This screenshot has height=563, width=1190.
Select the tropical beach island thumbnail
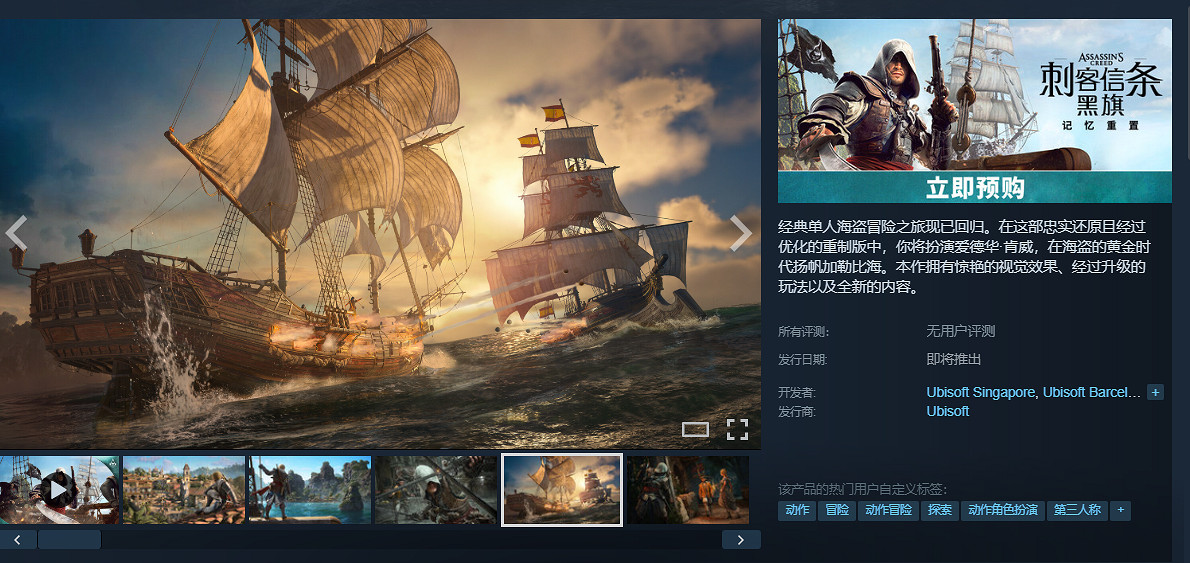(310, 490)
